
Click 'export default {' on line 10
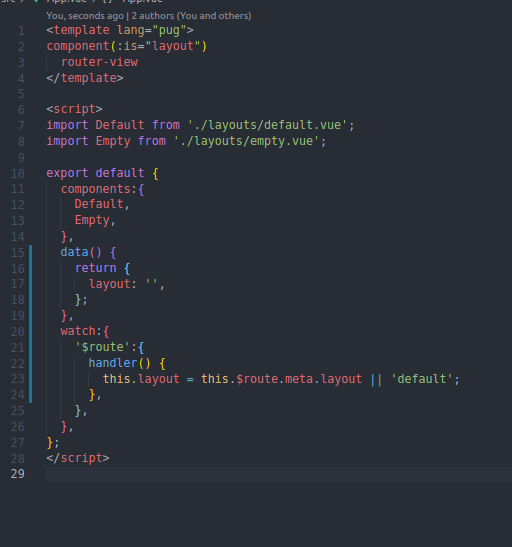103,173
